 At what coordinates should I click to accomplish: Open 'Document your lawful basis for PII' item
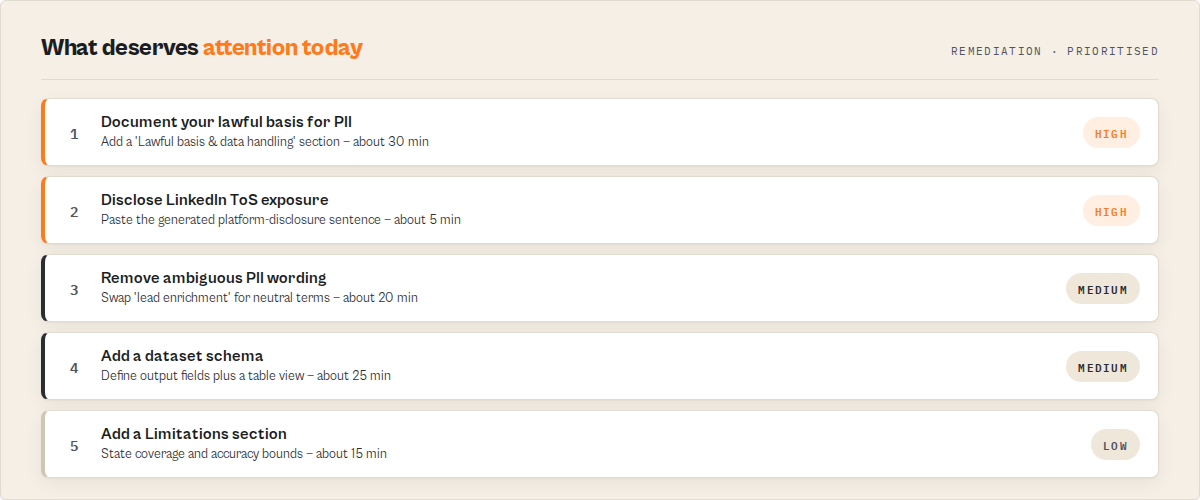(x=600, y=132)
